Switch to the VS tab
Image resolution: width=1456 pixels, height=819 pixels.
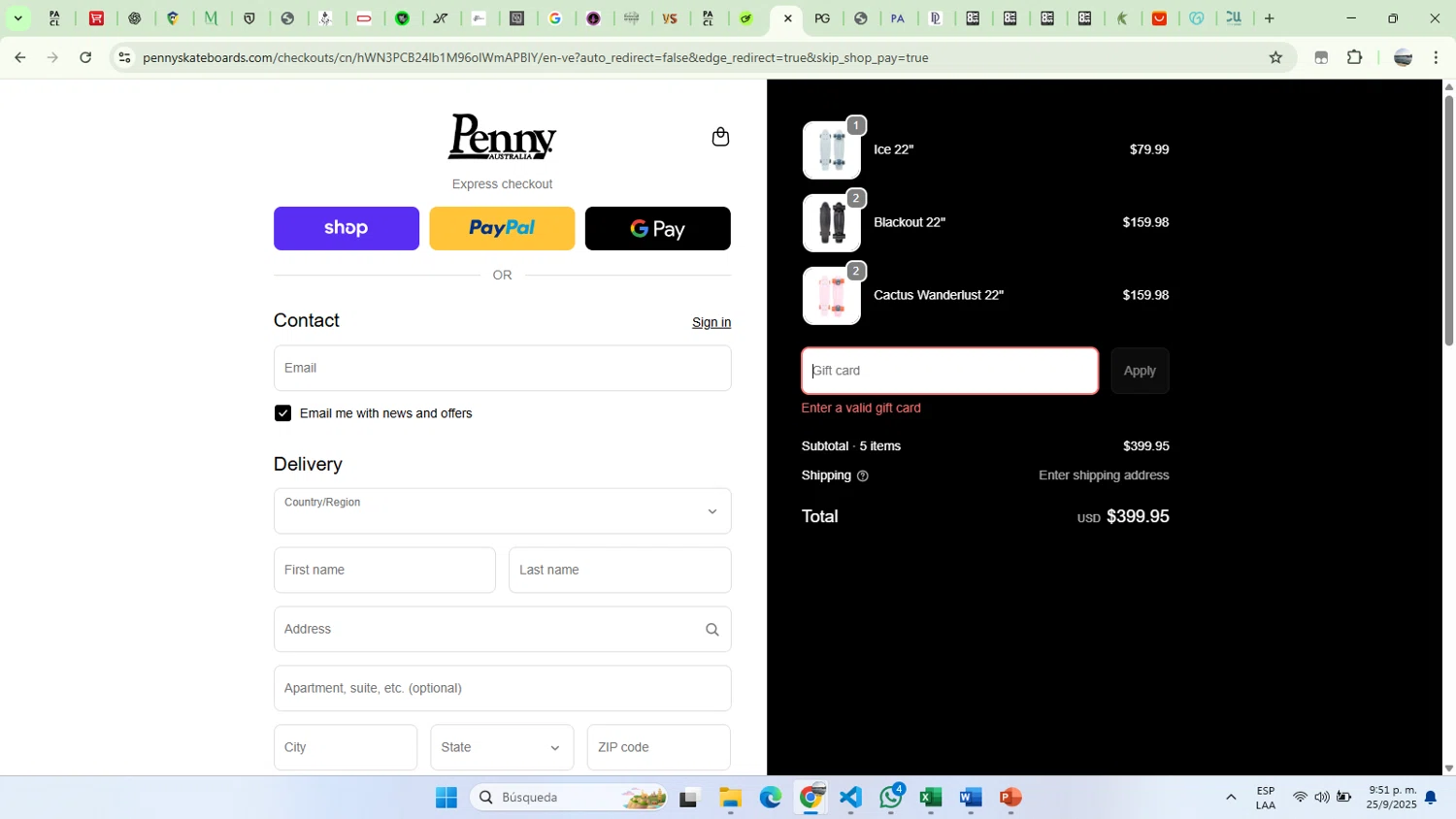(670, 18)
